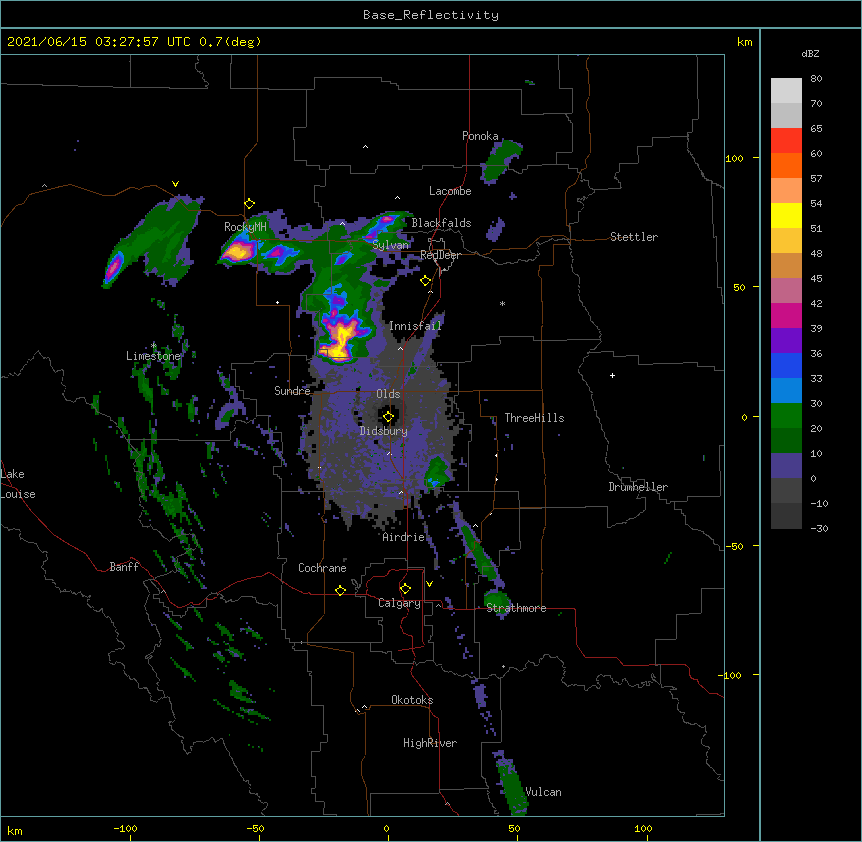Click the Blackfalds label
Screen dimensions: 862x842
pyautogui.click(x=441, y=223)
